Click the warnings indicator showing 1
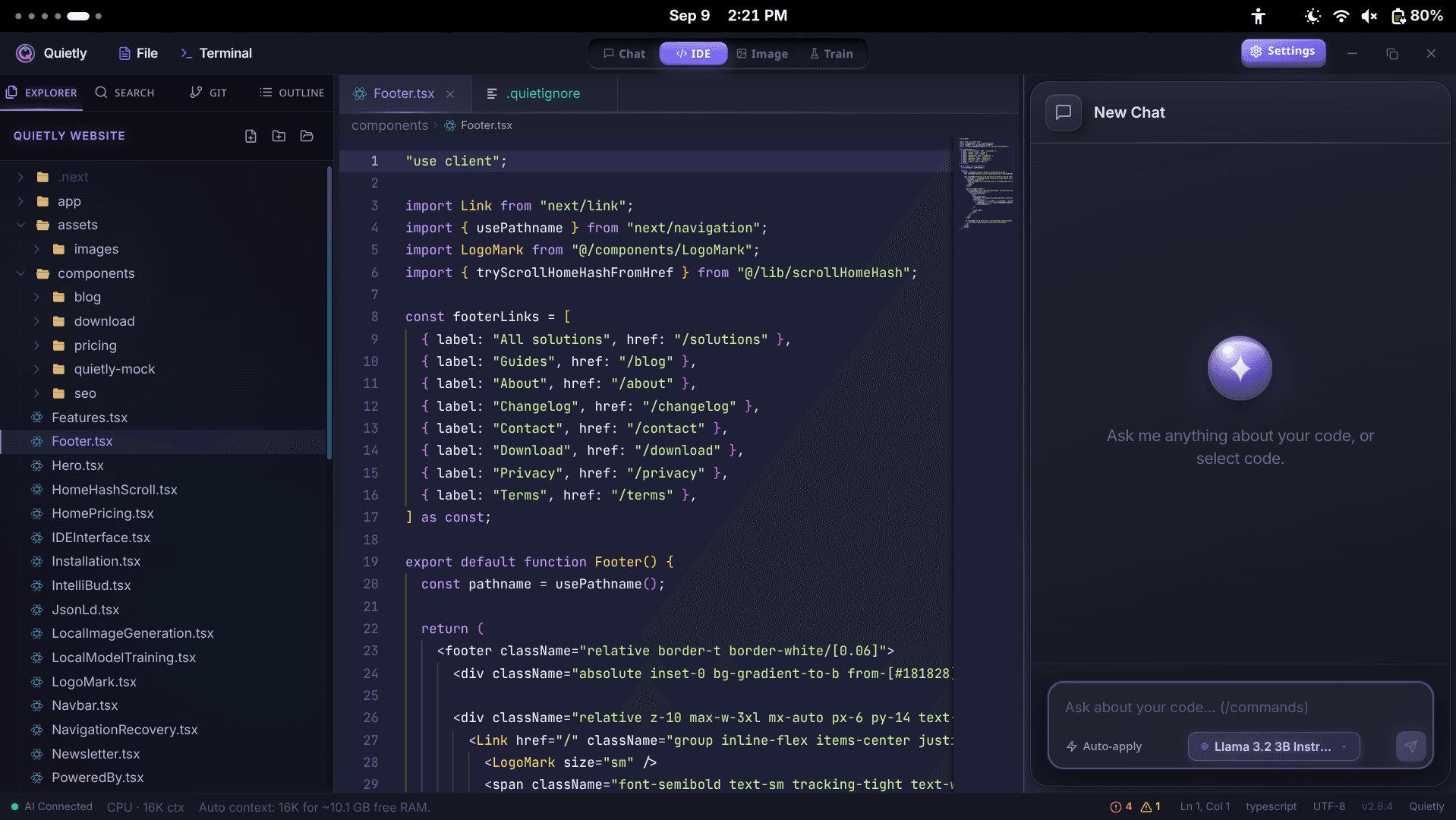Viewport: 1456px width, 820px height. 1151,807
